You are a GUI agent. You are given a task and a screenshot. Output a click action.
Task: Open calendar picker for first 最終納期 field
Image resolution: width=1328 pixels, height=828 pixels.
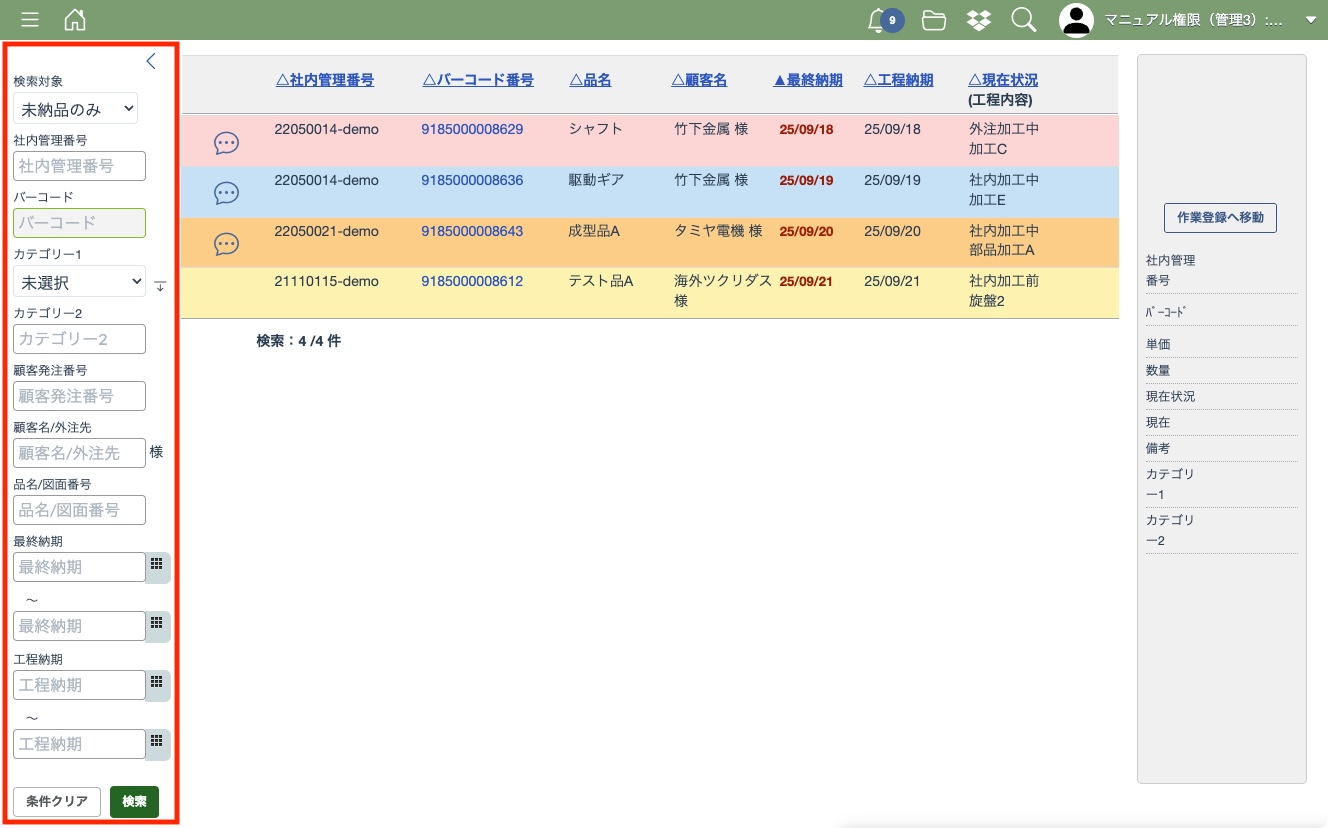click(157, 566)
